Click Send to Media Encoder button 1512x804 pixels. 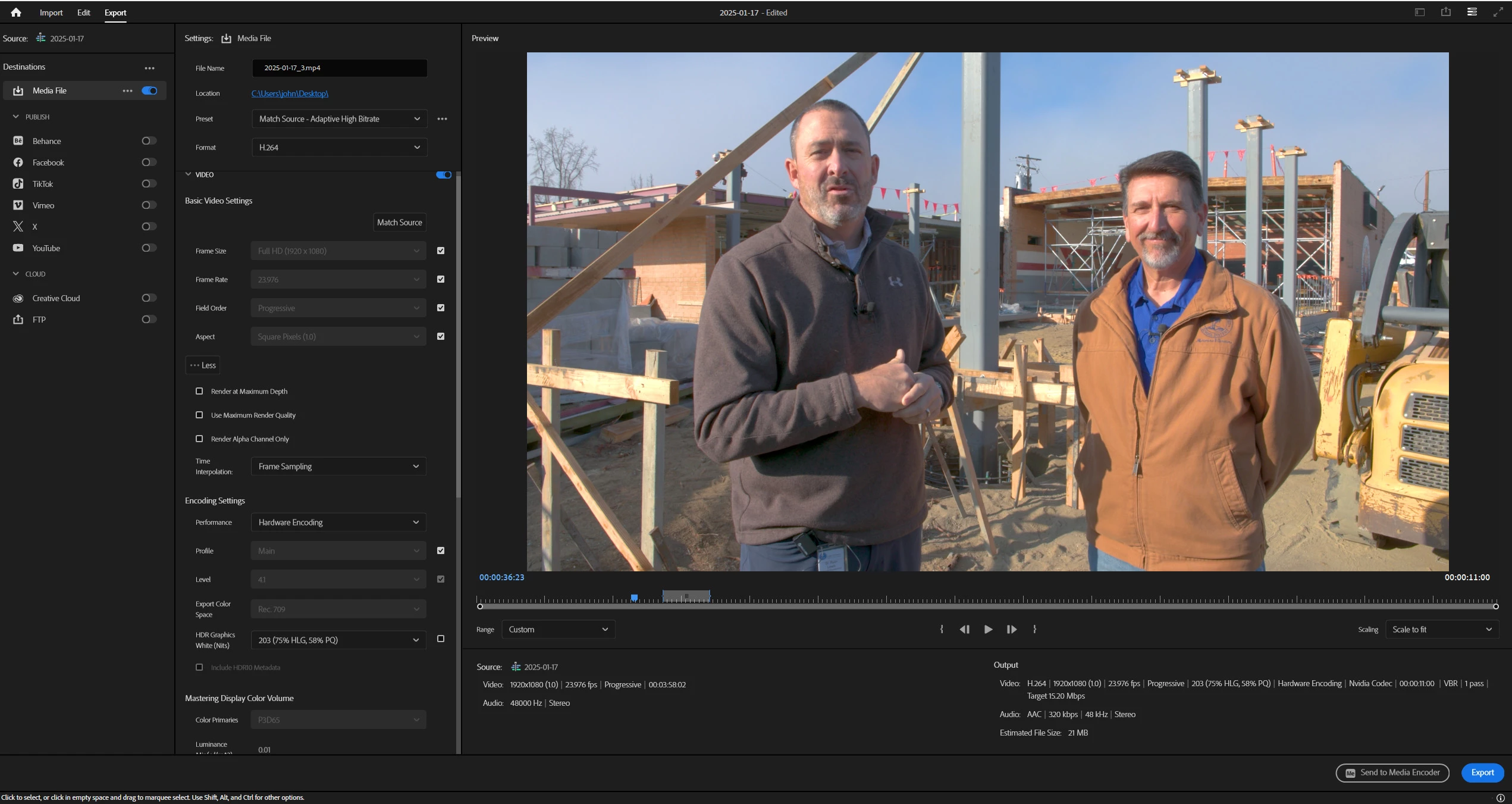[1392, 772]
